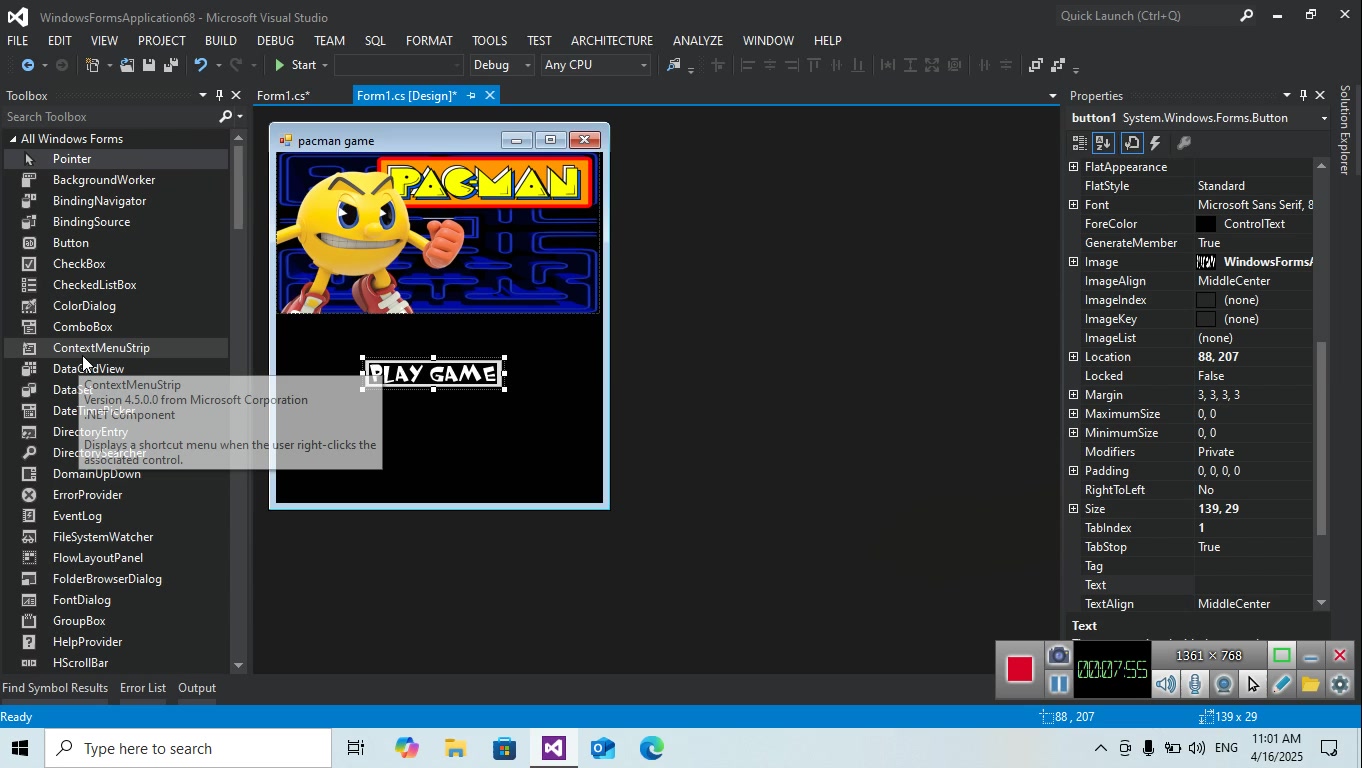Click the Bring to Front icon

1036,65
